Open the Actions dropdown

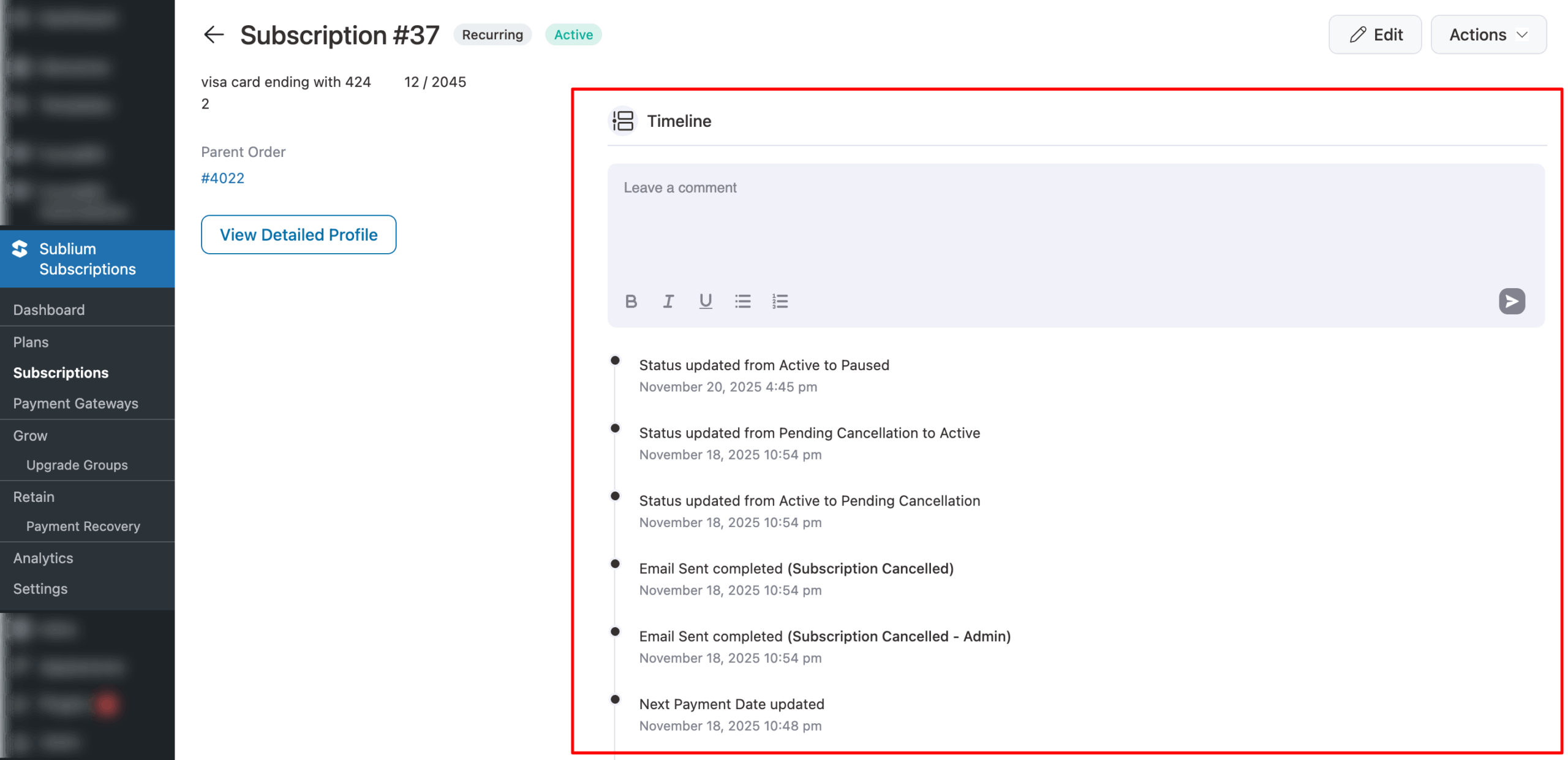tap(1488, 34)
